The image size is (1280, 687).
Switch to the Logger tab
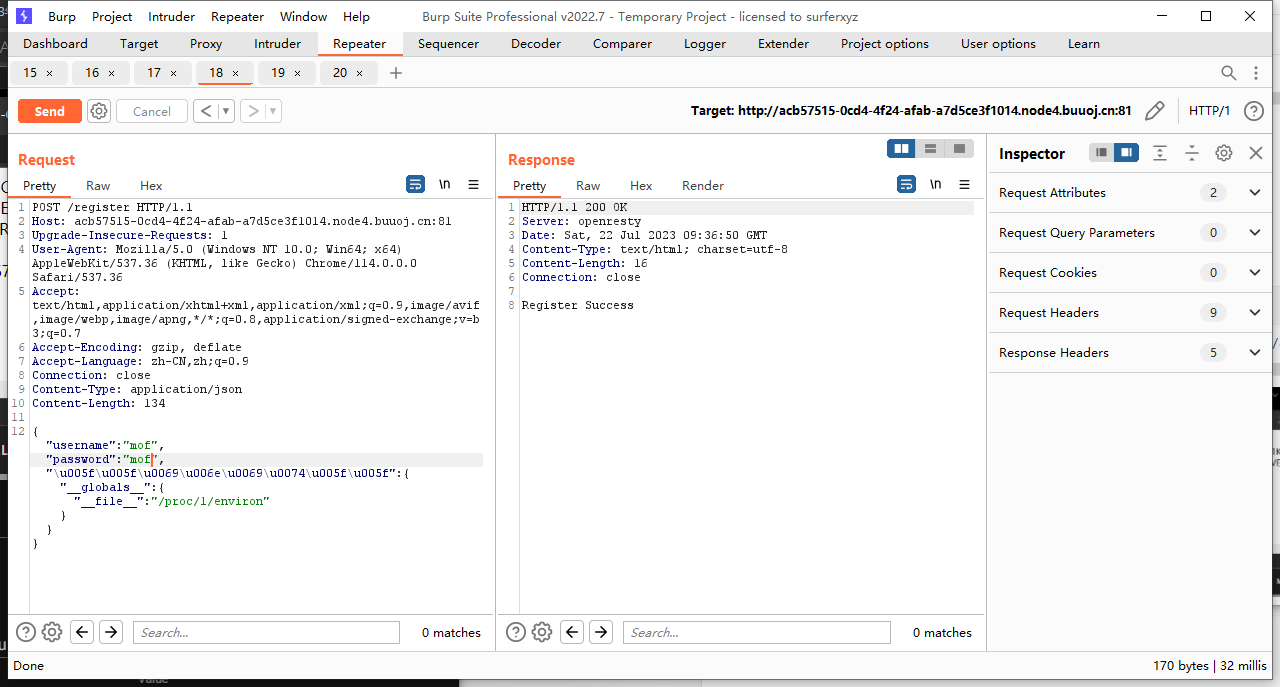[705, 44]
